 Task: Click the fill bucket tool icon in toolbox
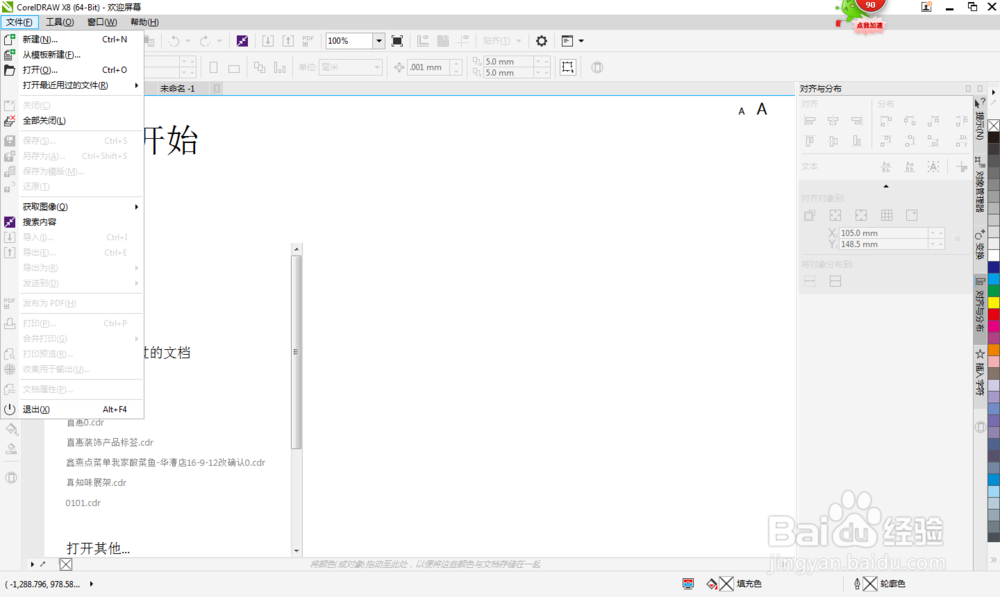click(11, 429)
